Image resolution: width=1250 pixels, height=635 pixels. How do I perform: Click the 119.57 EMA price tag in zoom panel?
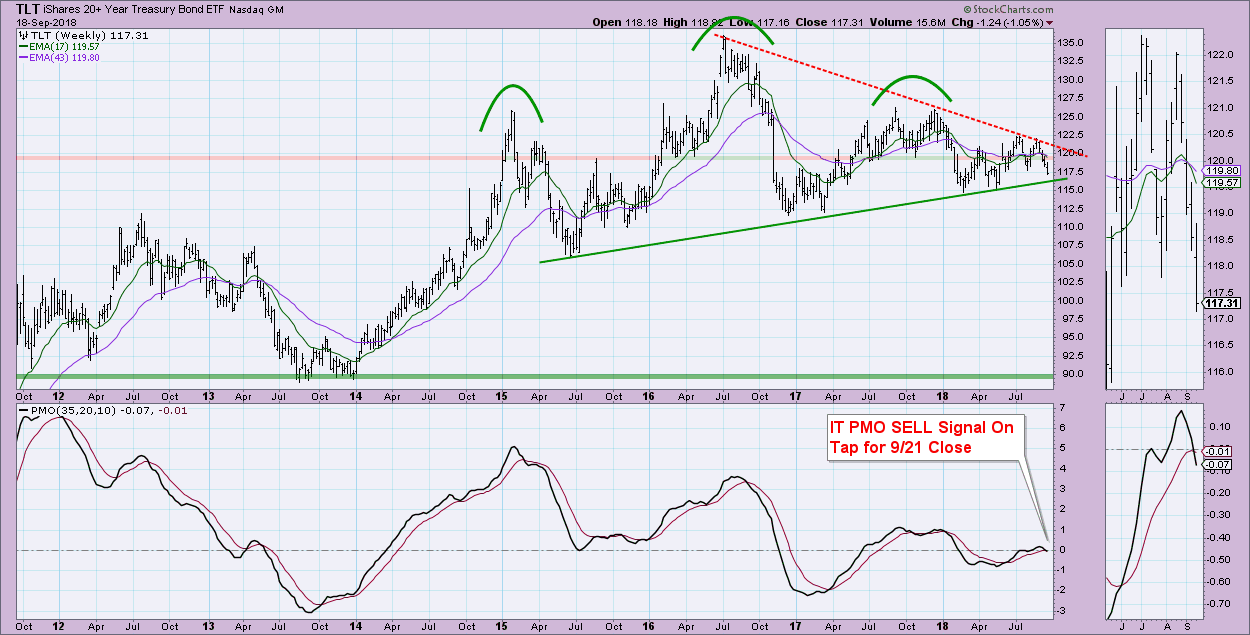(x=1220, y=184)
